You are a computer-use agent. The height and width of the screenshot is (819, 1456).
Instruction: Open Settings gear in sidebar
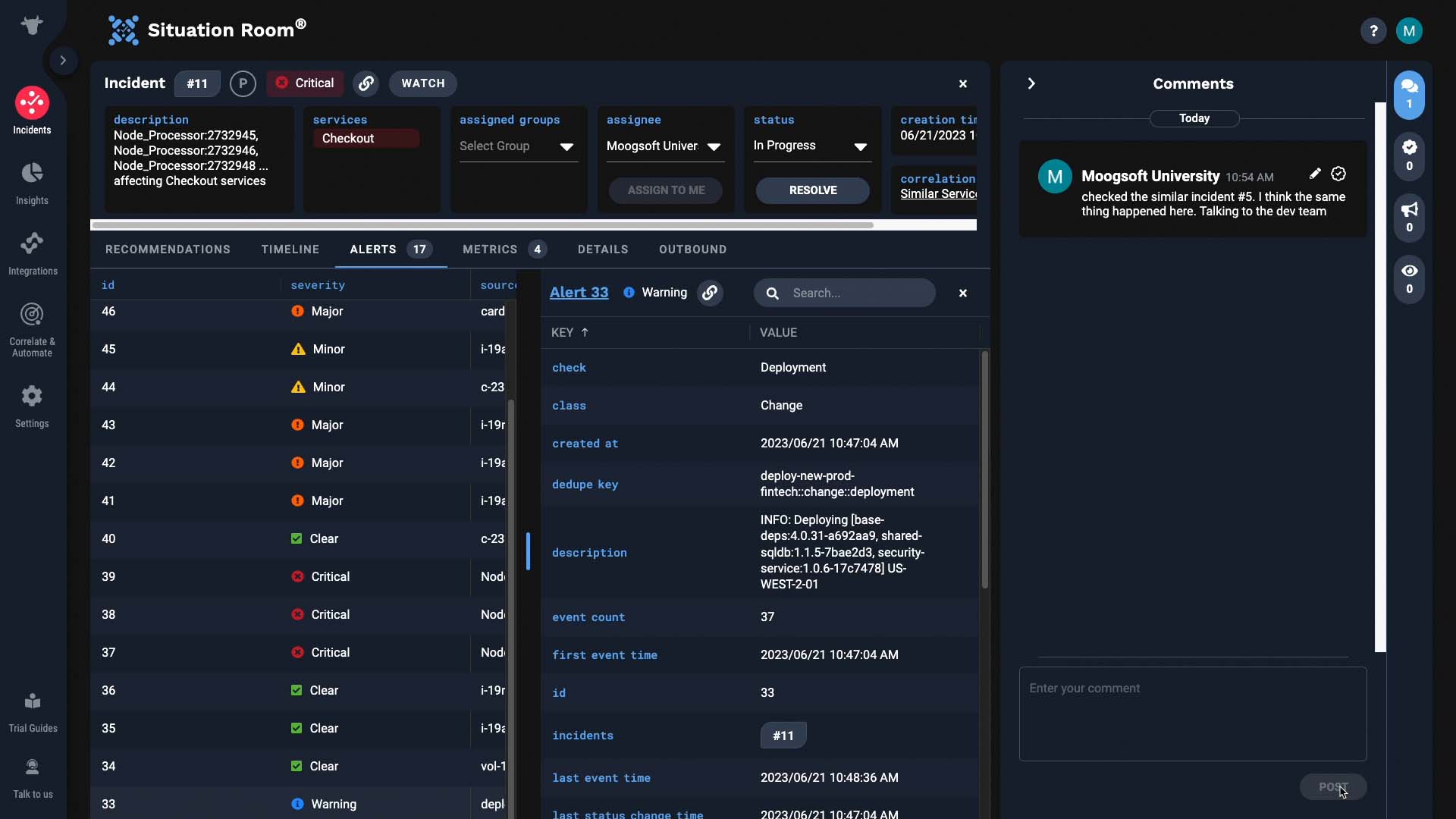tap(32, 406)
